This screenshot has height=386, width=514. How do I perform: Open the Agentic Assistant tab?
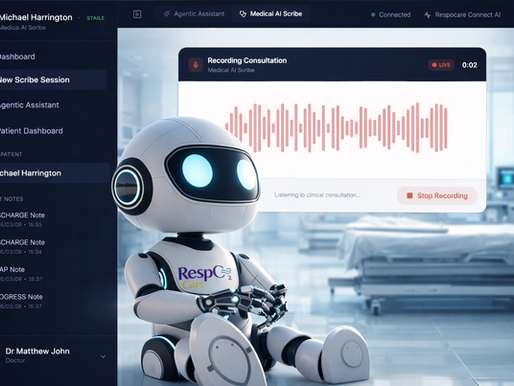tap(194, 14)
